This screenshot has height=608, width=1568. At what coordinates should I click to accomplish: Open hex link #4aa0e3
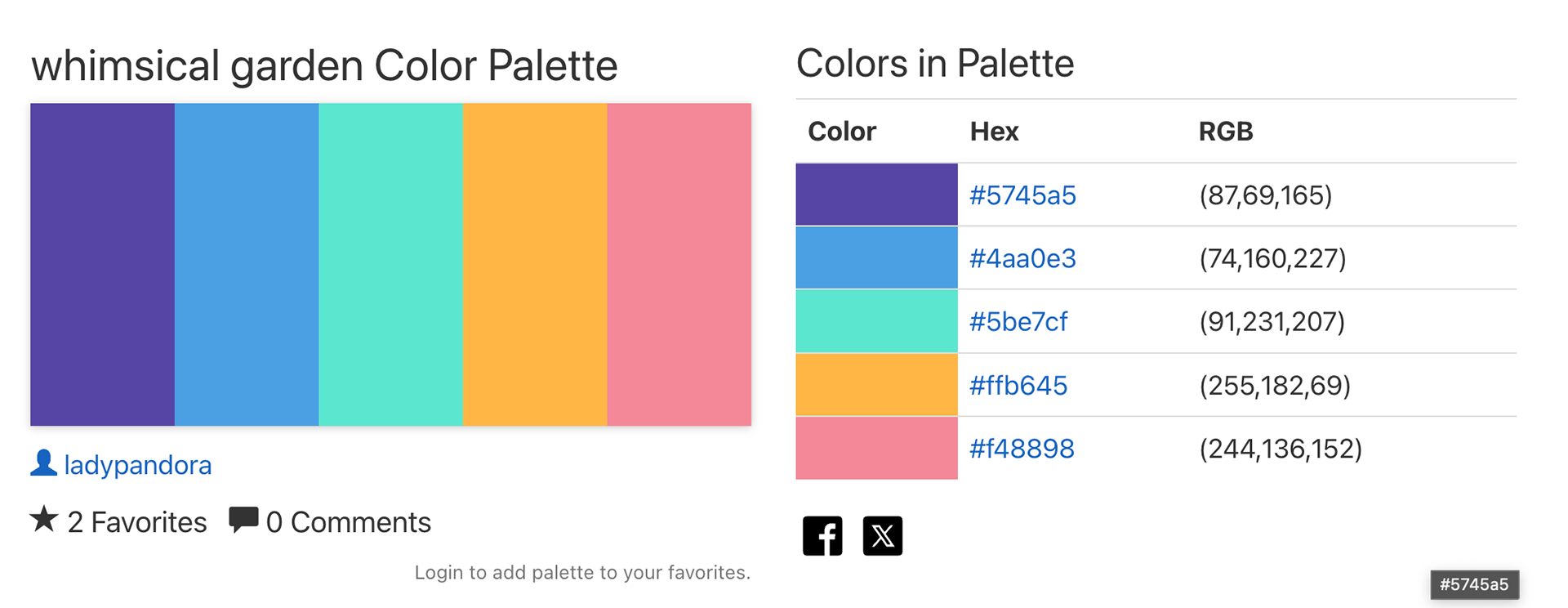click(1022, 258)
